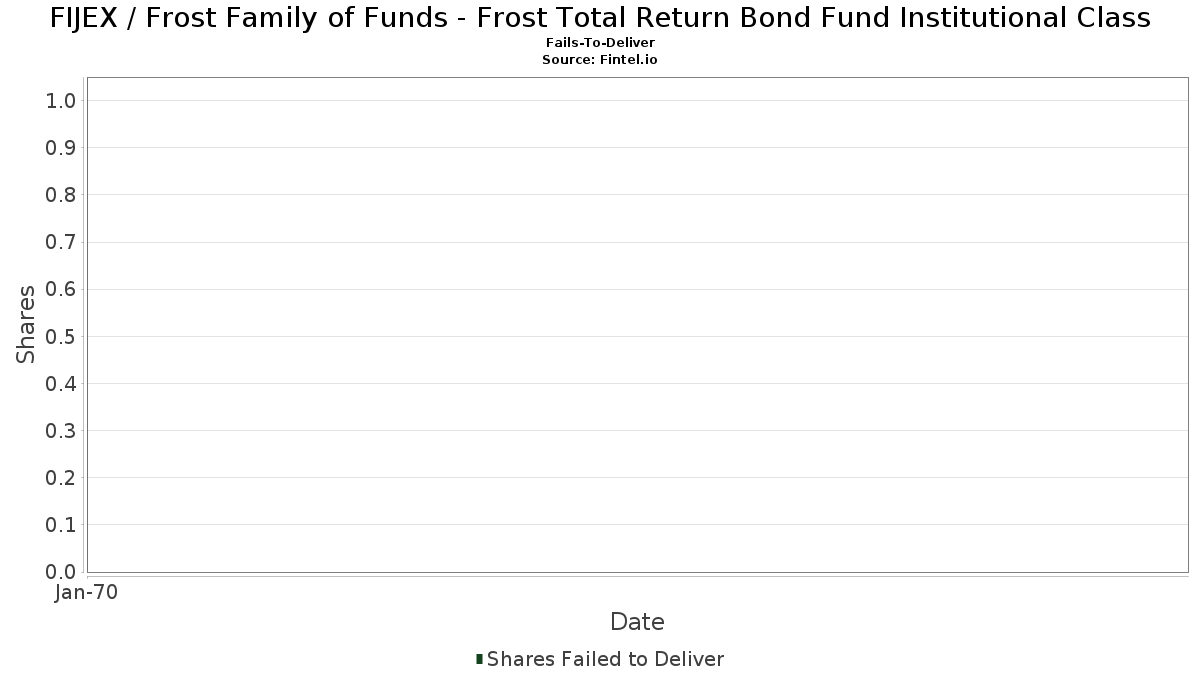The width and height of the screenshot is (1200, 675).
Task: Click the green legend color swatch
Action: 480,659
